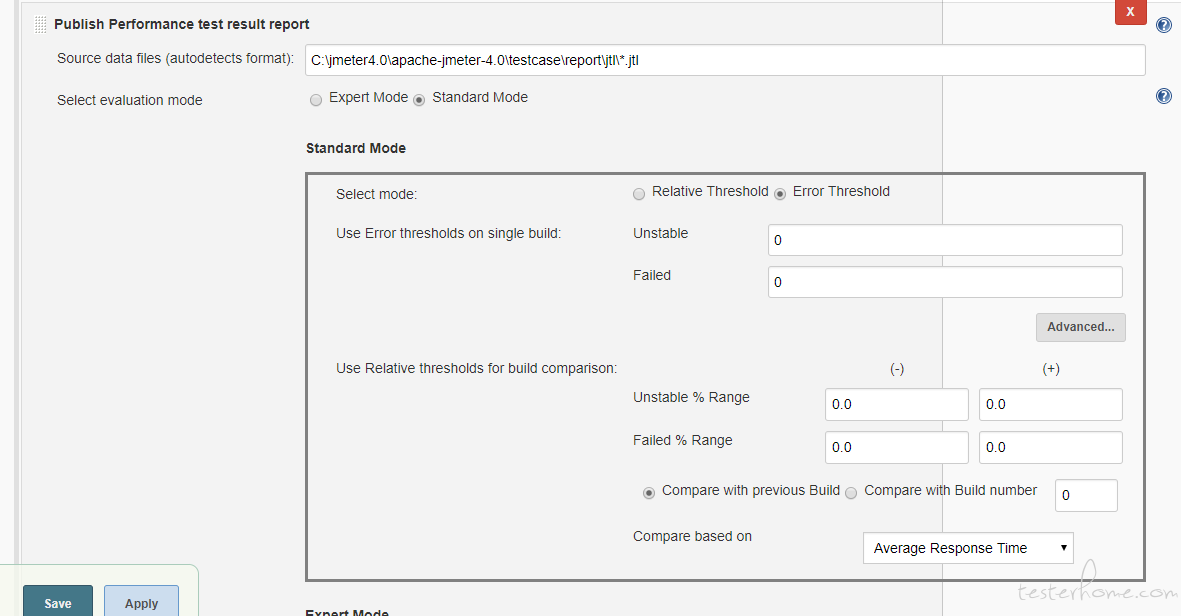
Task: Select Expert Mode radio button
Action: click(x=316, y=99)
